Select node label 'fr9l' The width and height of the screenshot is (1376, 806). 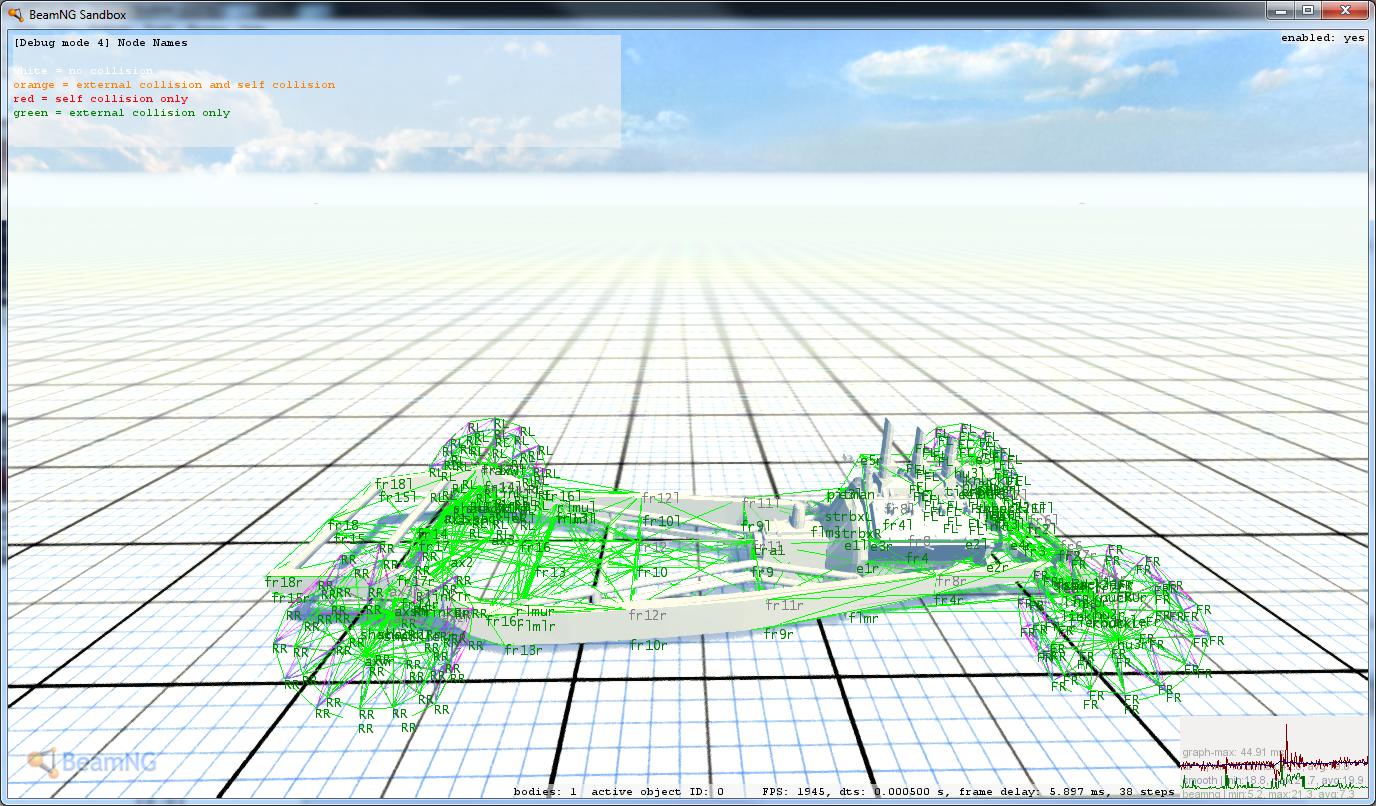tap(757, 526)
